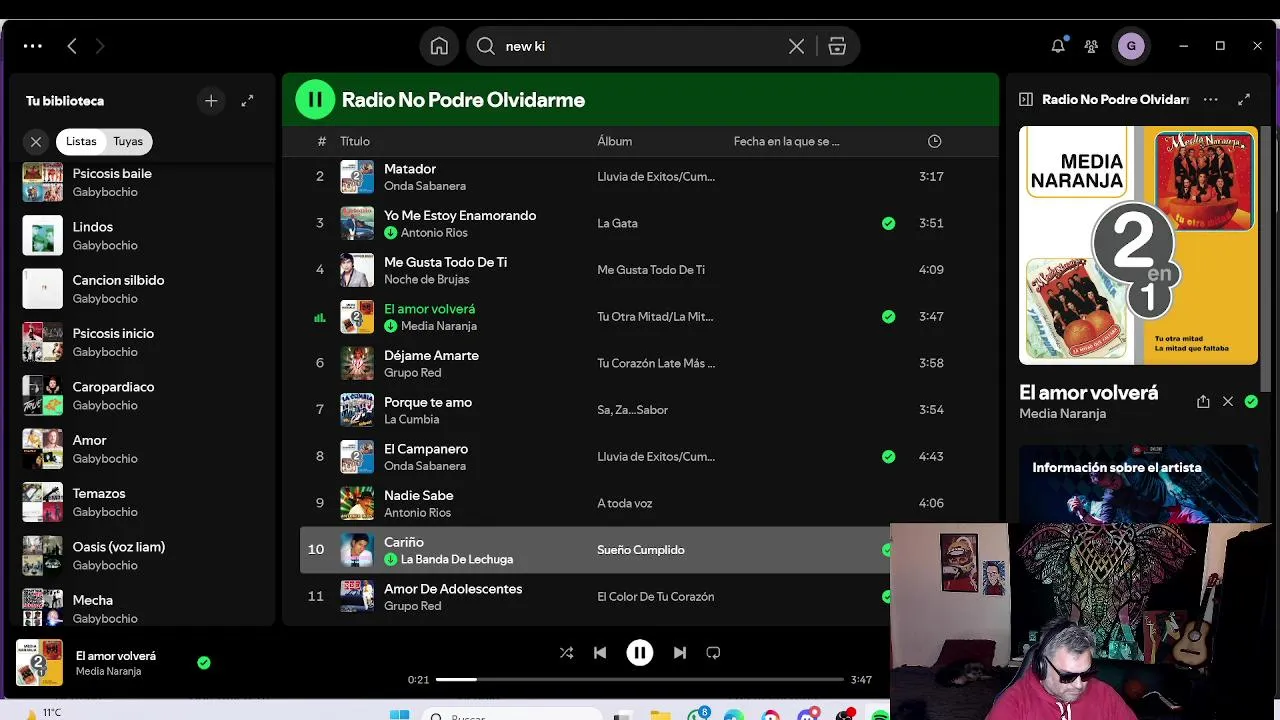Open artist Noche de Brujas
Screen dimensions: 1280x720
[426, 279]
